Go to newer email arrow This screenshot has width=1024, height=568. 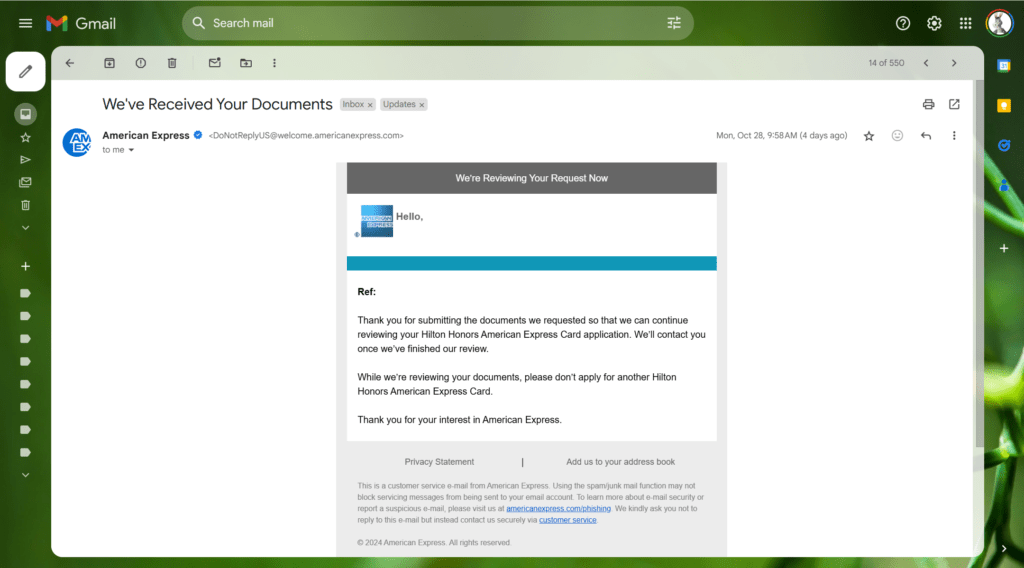(x=925, y=63)
